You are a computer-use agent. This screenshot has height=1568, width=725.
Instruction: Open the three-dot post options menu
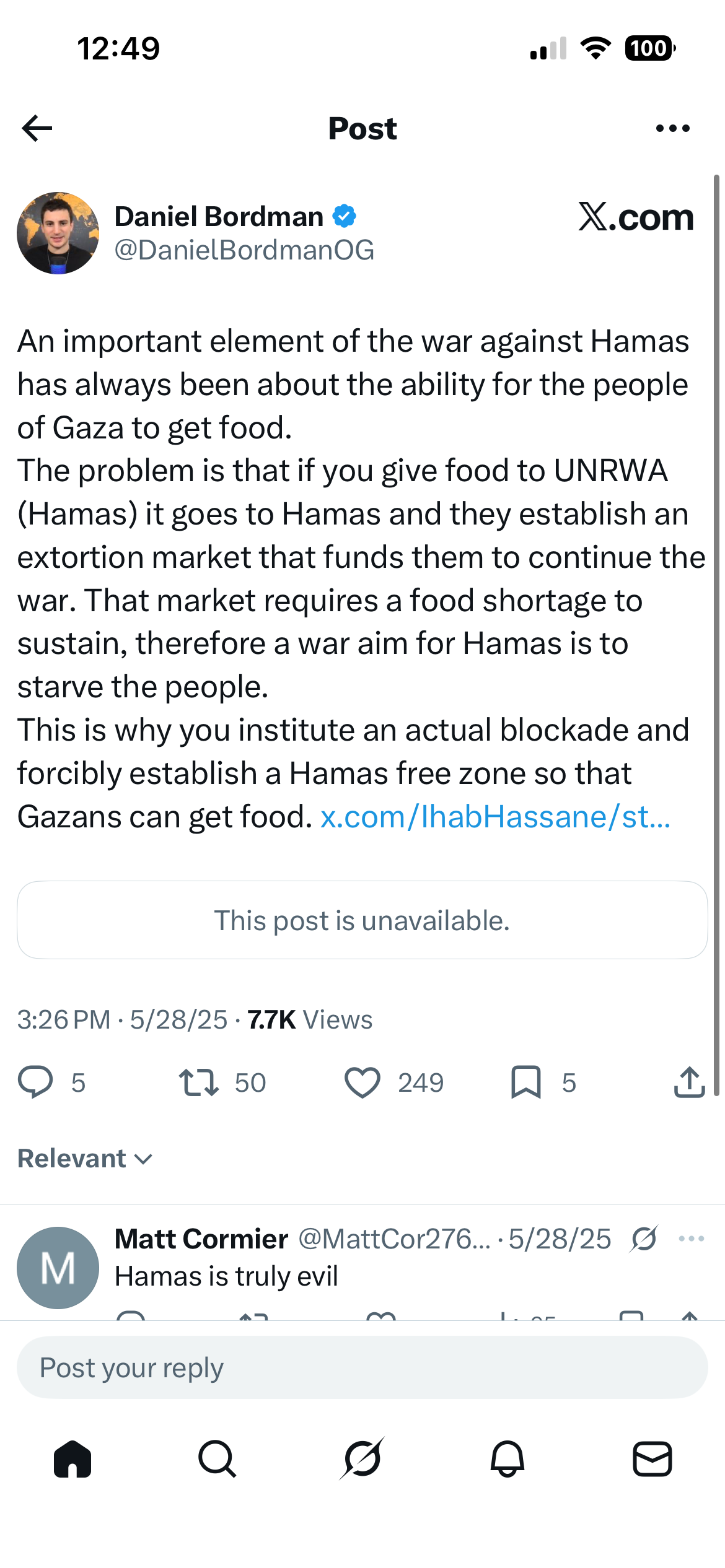click(x=672, y=128)
